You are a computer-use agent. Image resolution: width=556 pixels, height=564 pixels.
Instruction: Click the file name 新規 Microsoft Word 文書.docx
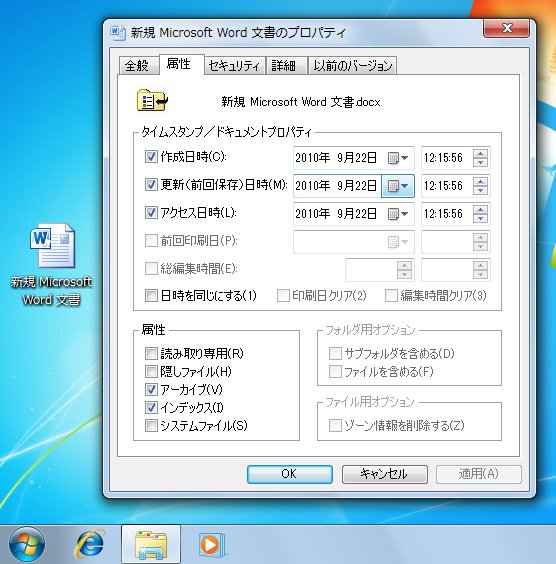pyautogui.click(x=301, y=102)
